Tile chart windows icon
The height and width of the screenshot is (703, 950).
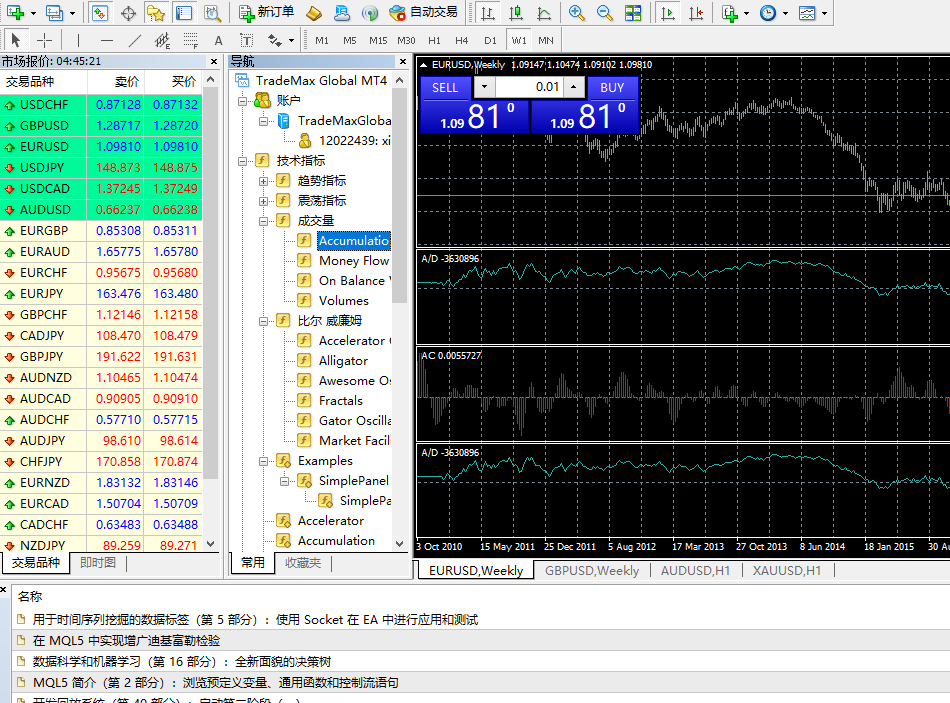pos(633,13)
